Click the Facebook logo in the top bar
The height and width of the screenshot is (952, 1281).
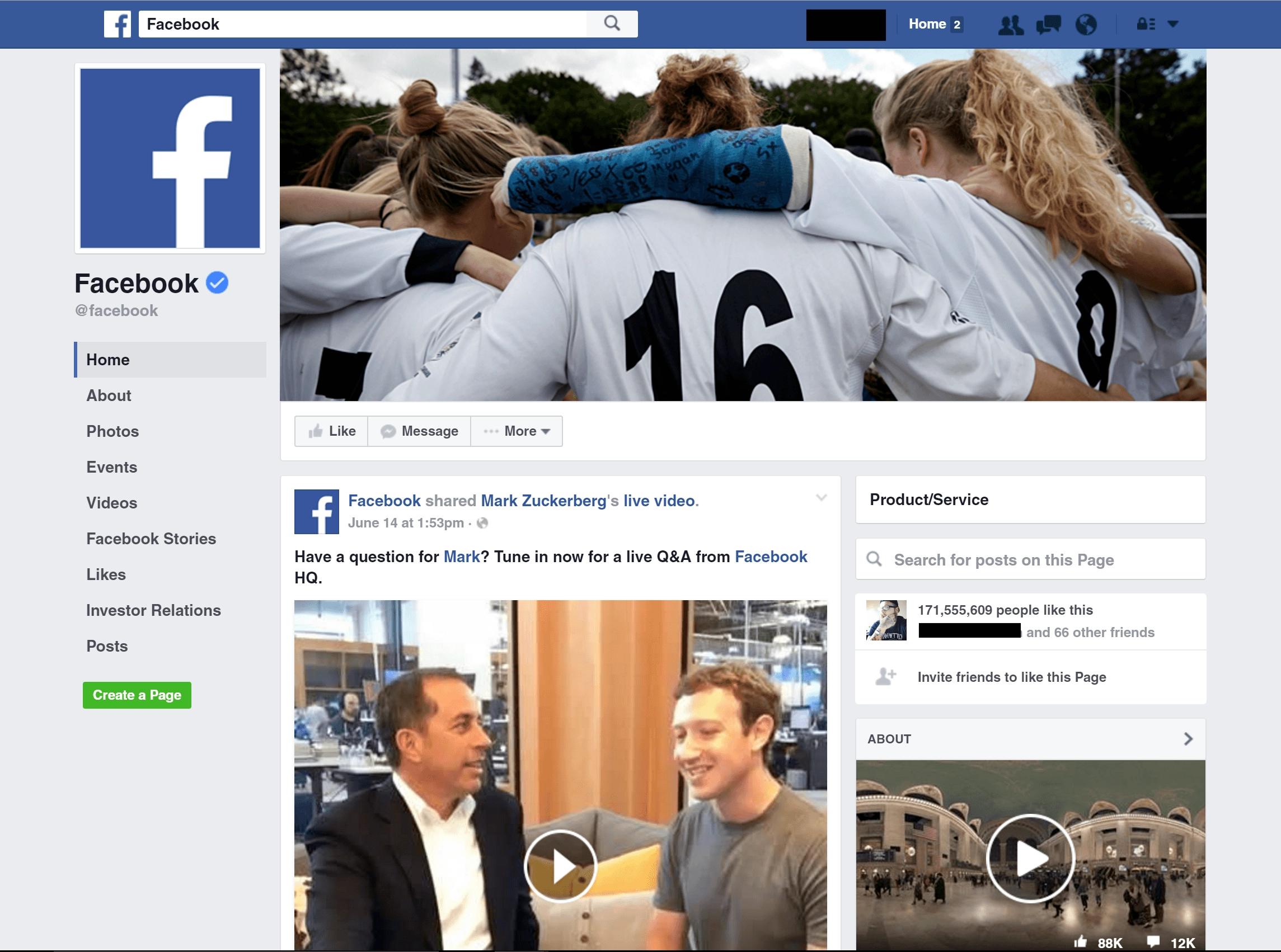pos(118,24)
